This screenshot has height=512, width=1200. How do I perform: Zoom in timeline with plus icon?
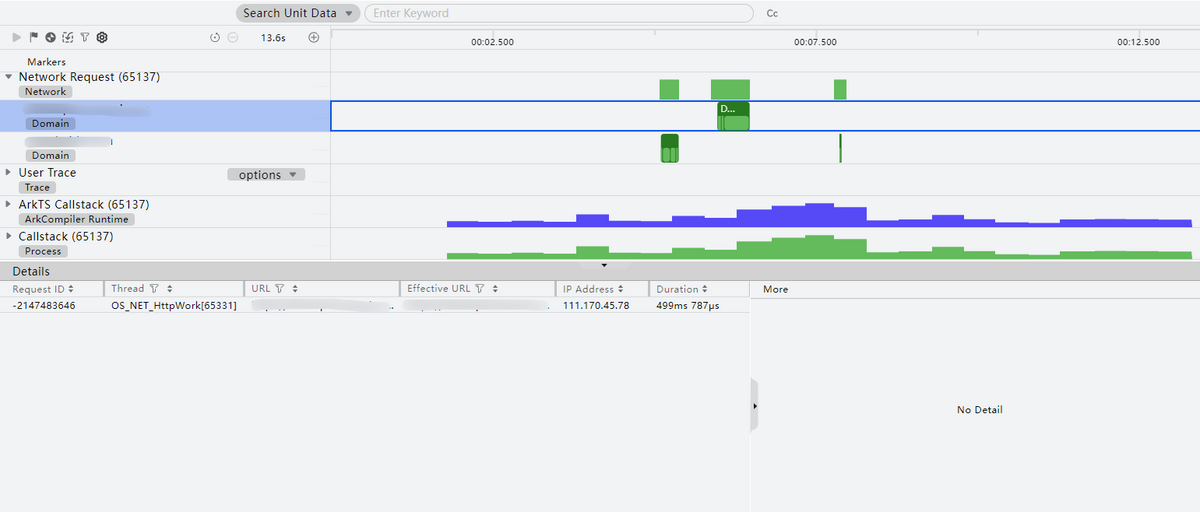tap(313, 38)
